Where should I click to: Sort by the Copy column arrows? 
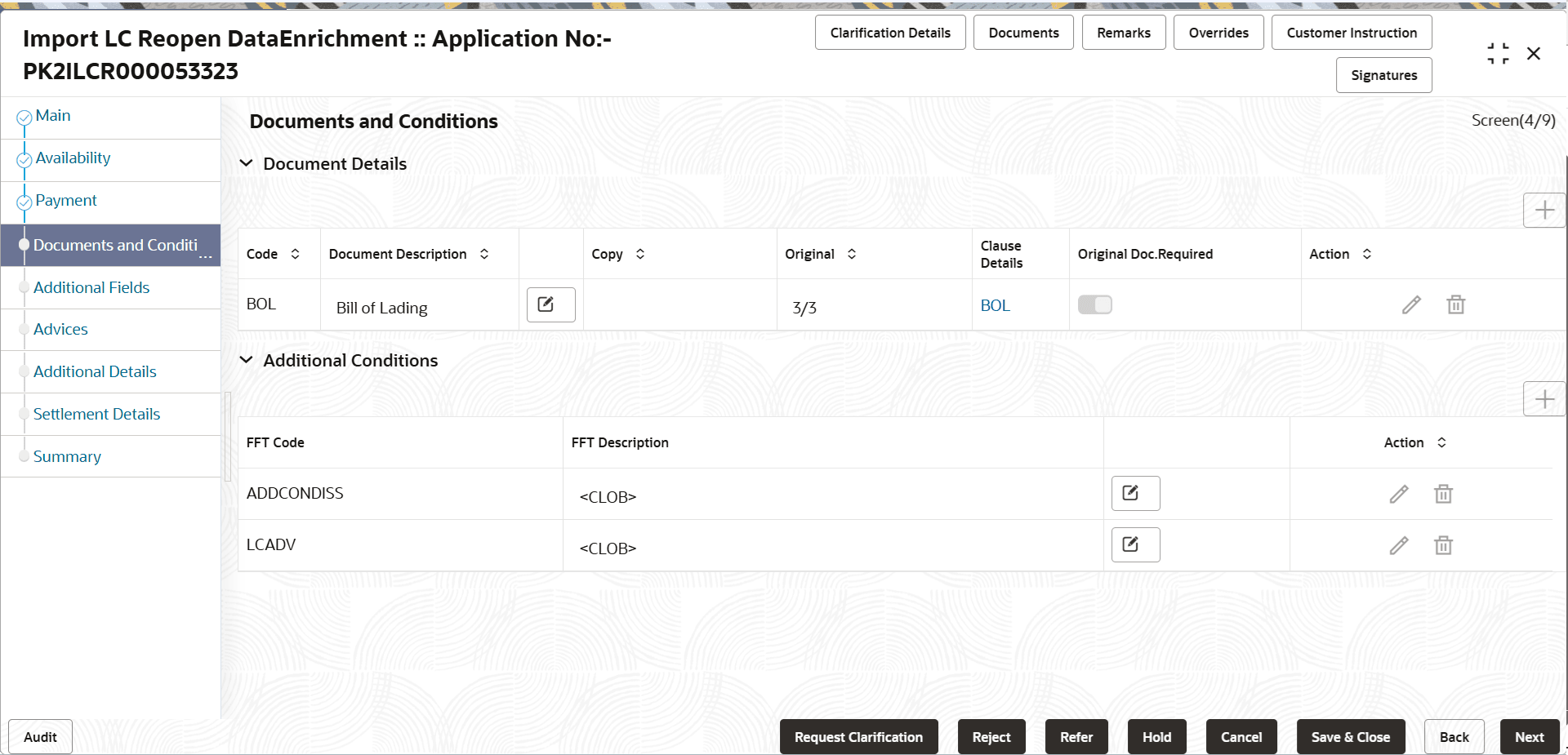click(640, 254)
